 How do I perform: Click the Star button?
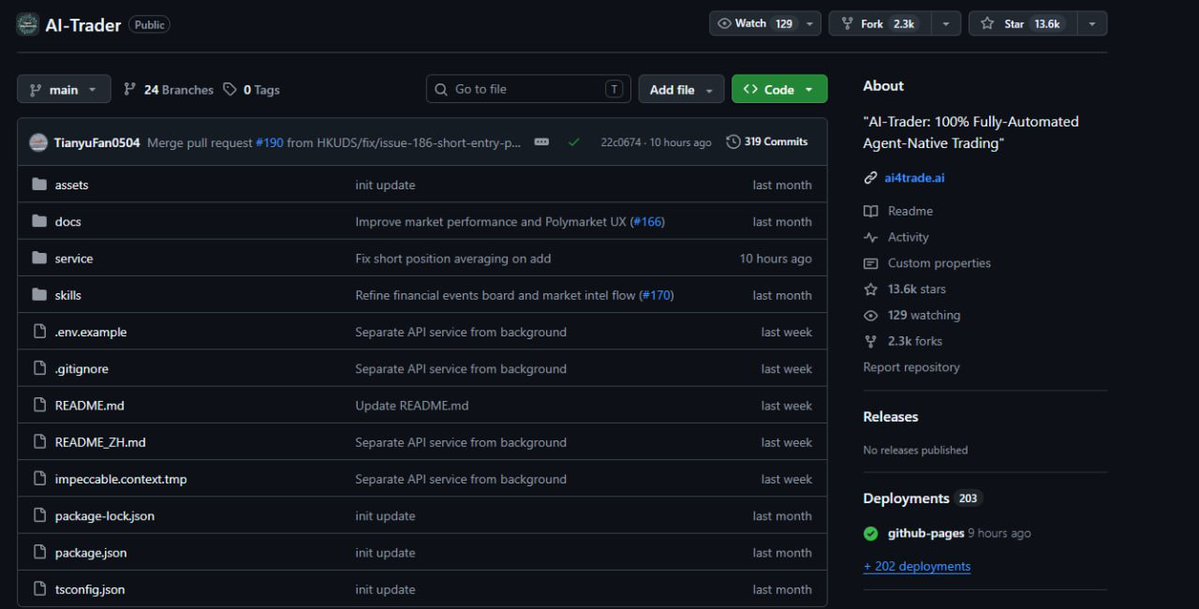point(1023,24)
